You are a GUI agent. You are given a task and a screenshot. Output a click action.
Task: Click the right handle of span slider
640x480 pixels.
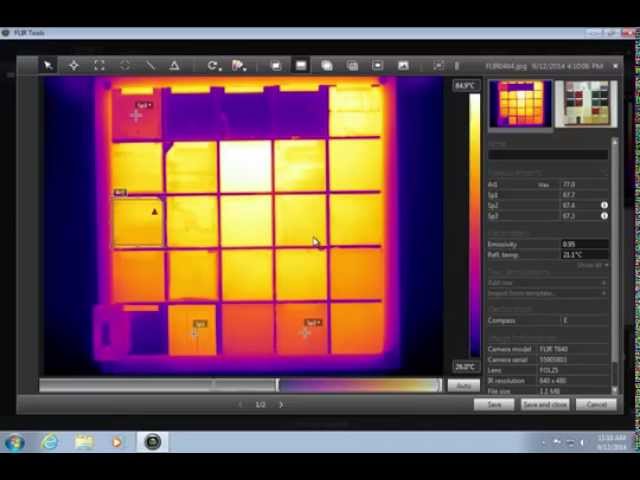pyautogui.click(x=440, y=385)
